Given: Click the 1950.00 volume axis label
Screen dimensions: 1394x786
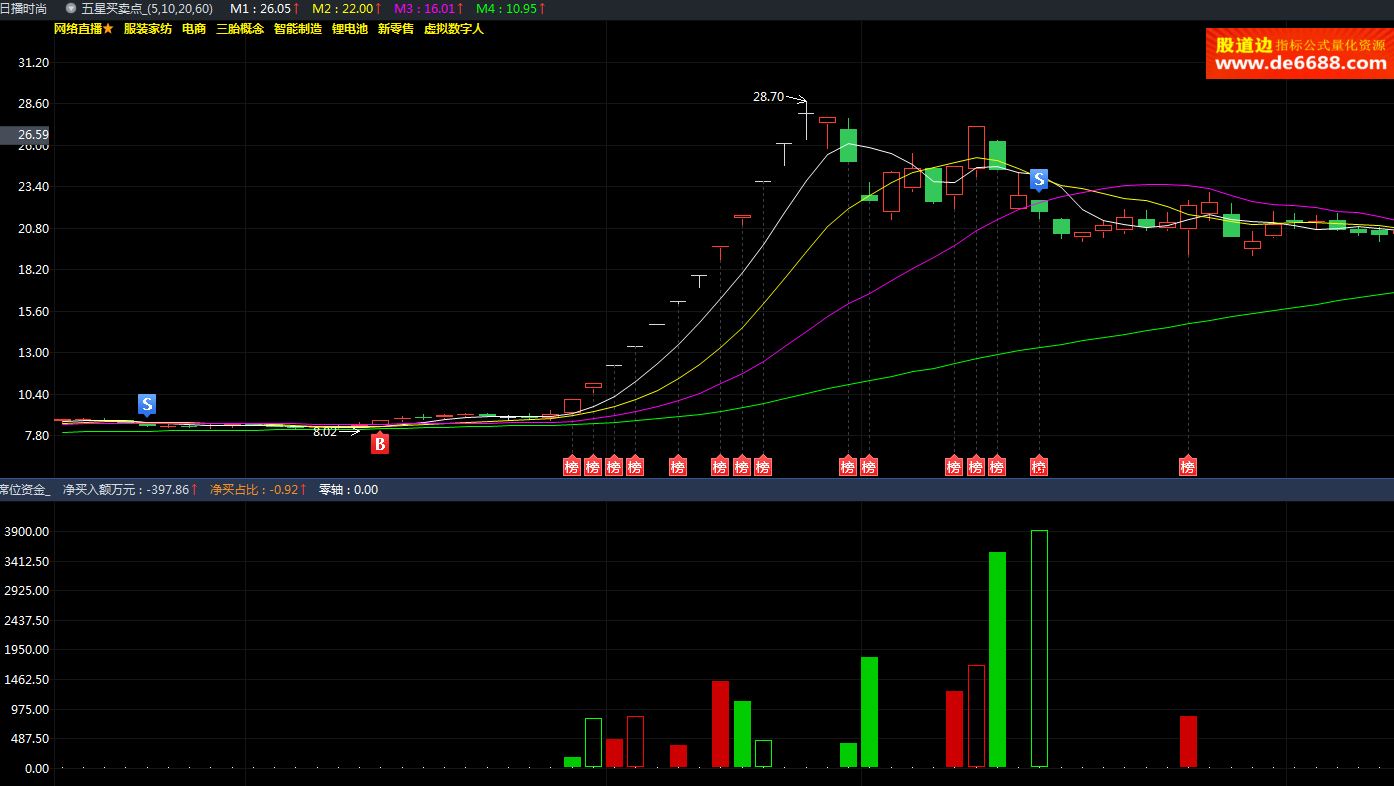Looking at the screenshot, I should pos(26,650).
